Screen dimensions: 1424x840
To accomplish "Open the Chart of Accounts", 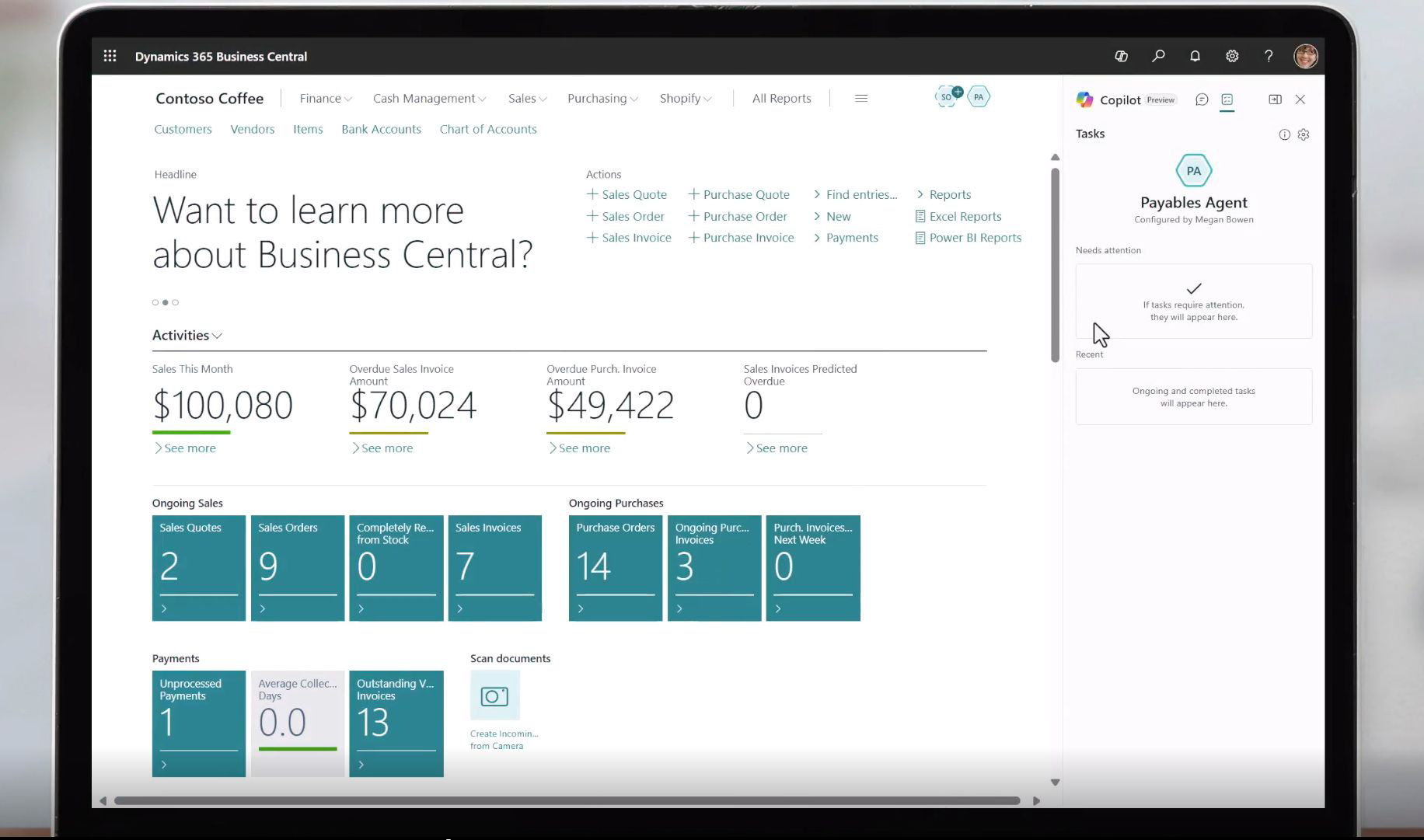I will pyautogui.click(x=488, y=129).
